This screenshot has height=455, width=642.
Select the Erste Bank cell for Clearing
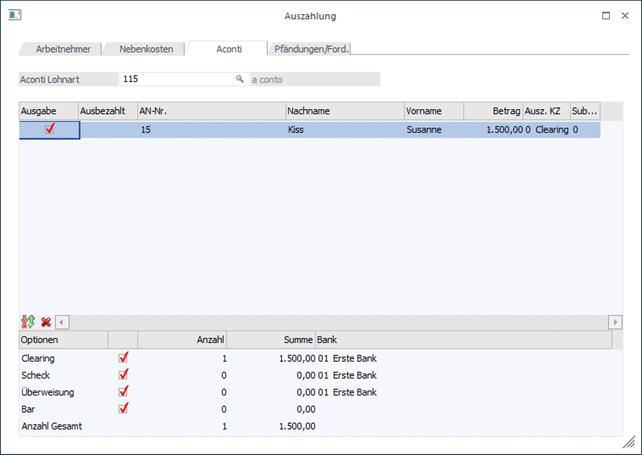click(x=355, y=358)
